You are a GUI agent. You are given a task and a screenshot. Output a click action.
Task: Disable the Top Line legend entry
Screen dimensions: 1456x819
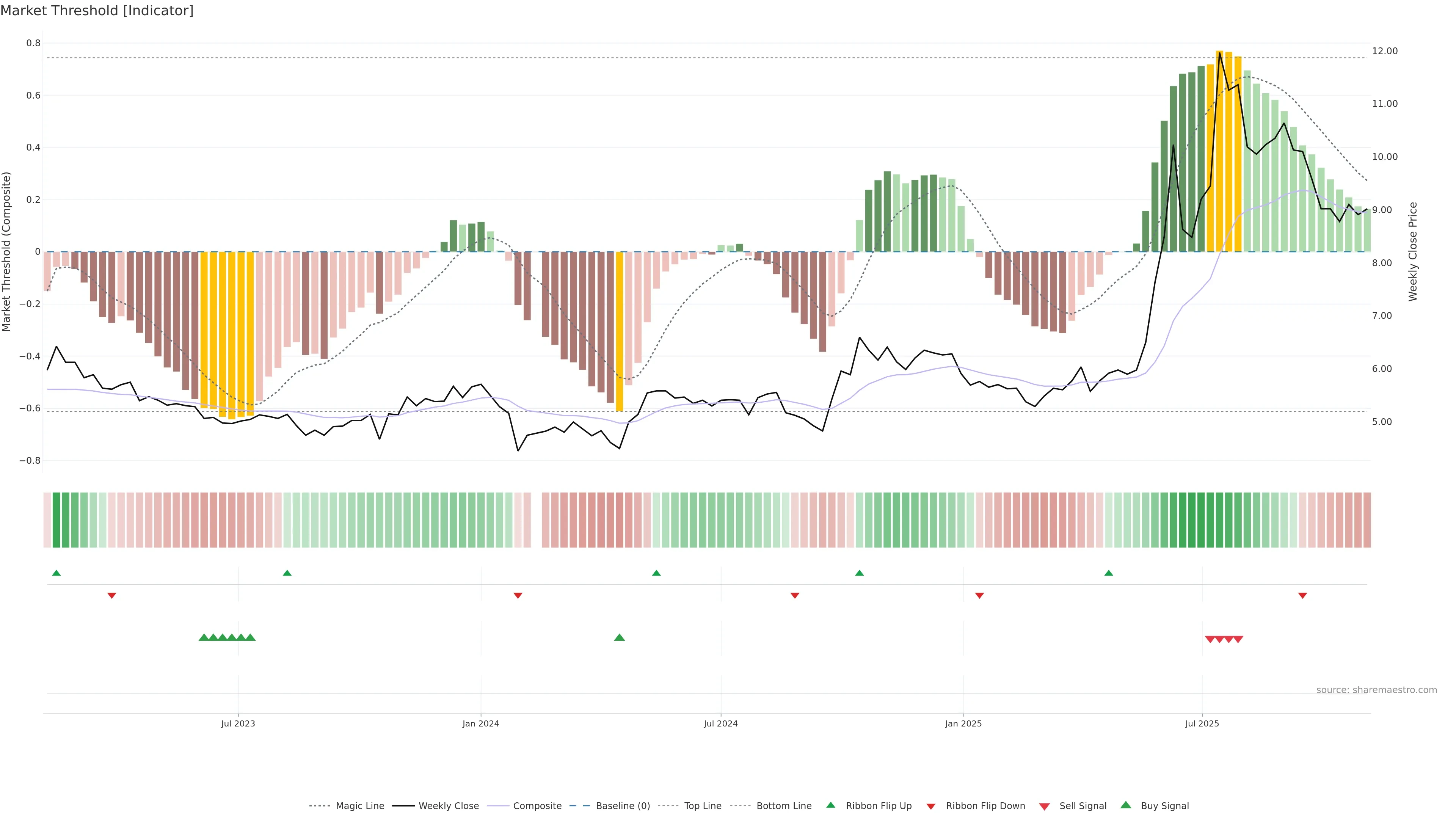coord(703,806)
